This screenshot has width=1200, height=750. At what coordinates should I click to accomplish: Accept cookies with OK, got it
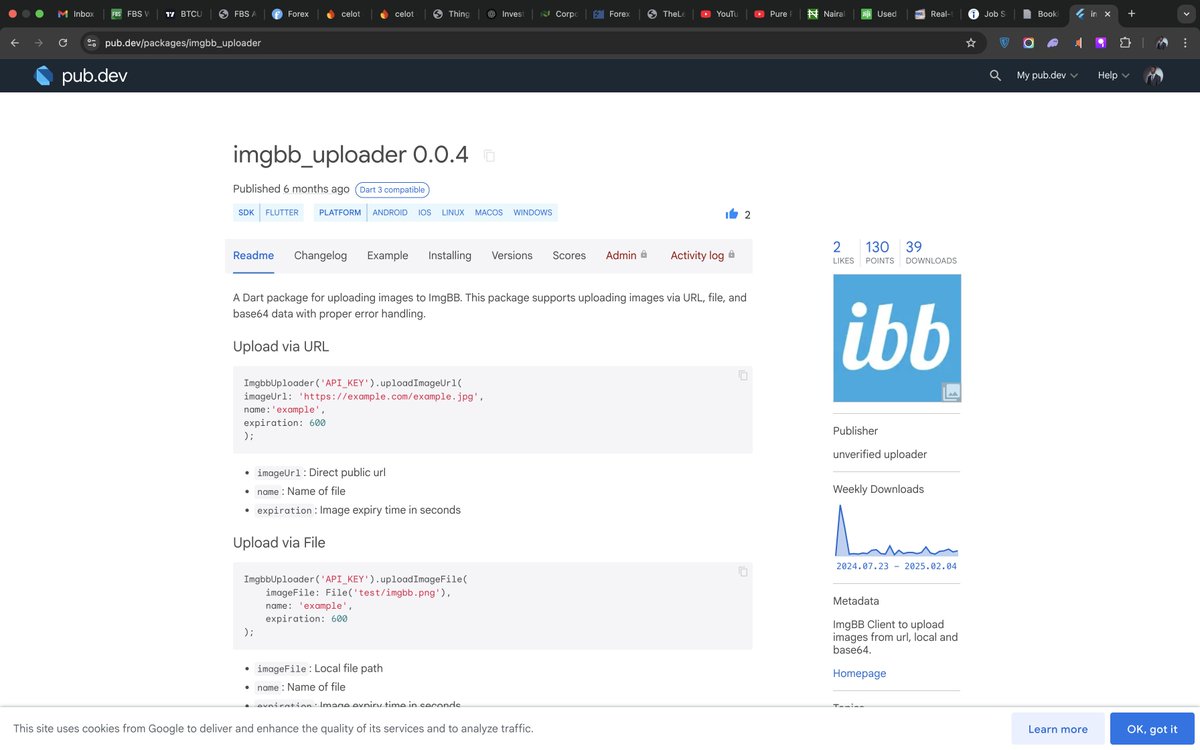click(1152, 729)
